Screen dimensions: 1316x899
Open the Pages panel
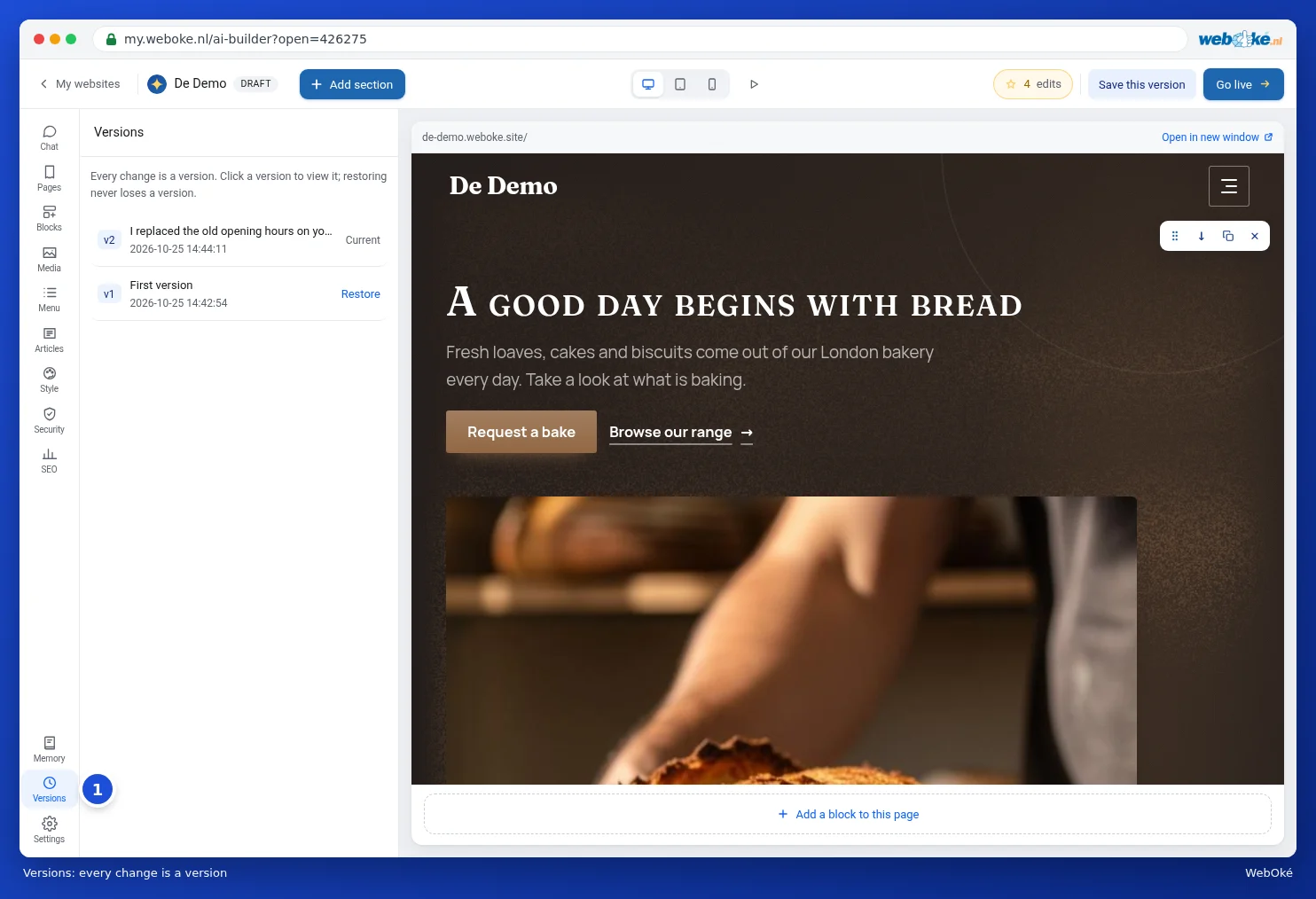(x=50, y=178)
